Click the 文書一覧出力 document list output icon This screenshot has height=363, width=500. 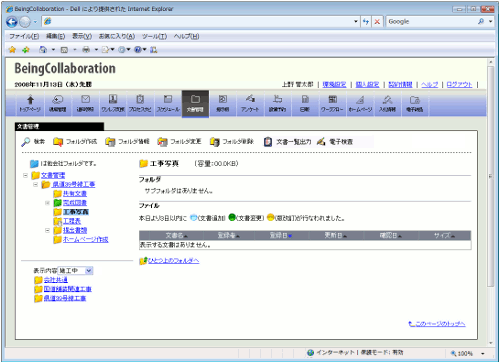tap(268, 142)
